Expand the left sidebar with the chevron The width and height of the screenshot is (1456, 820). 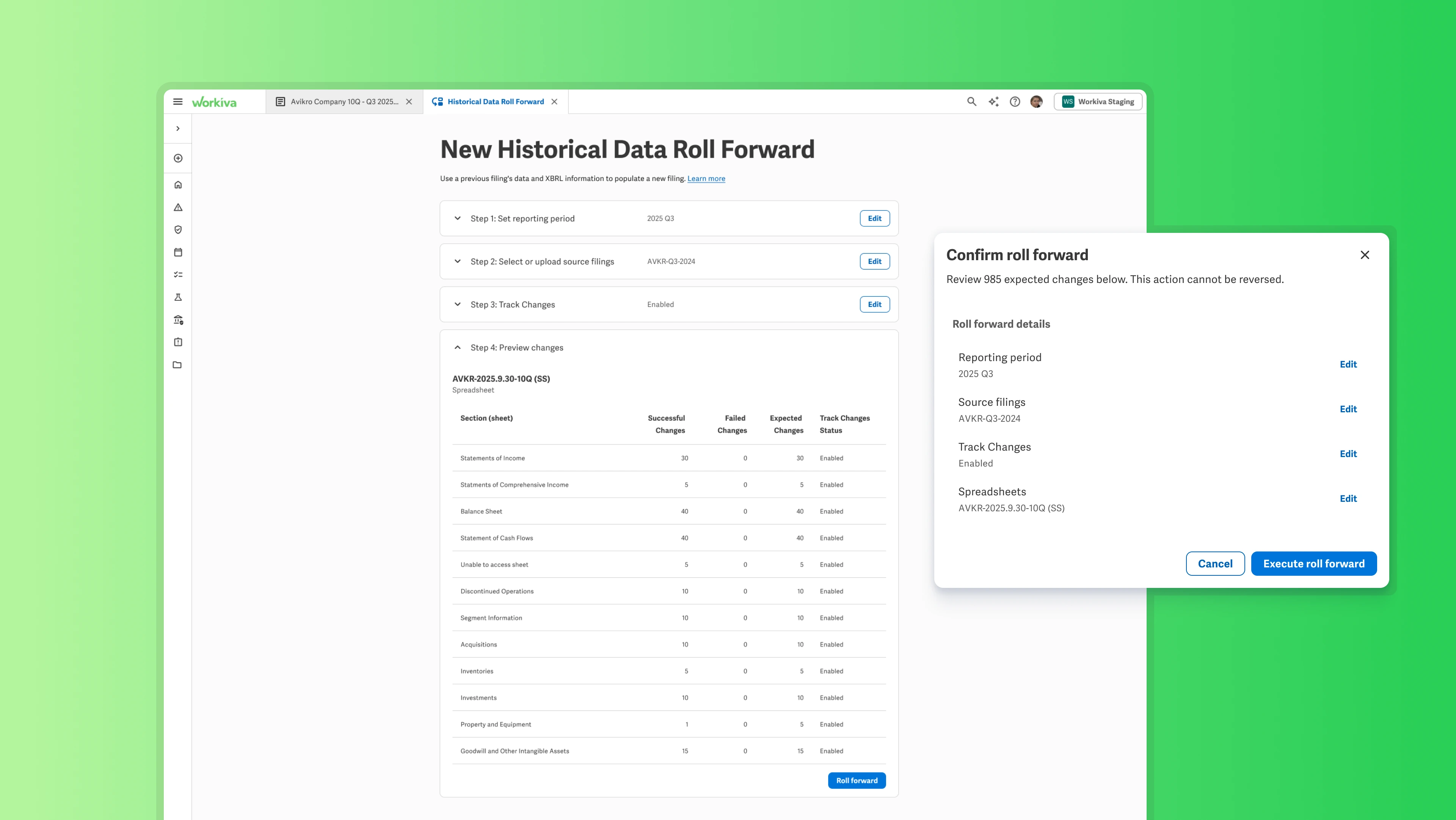[x=178, y=128]
